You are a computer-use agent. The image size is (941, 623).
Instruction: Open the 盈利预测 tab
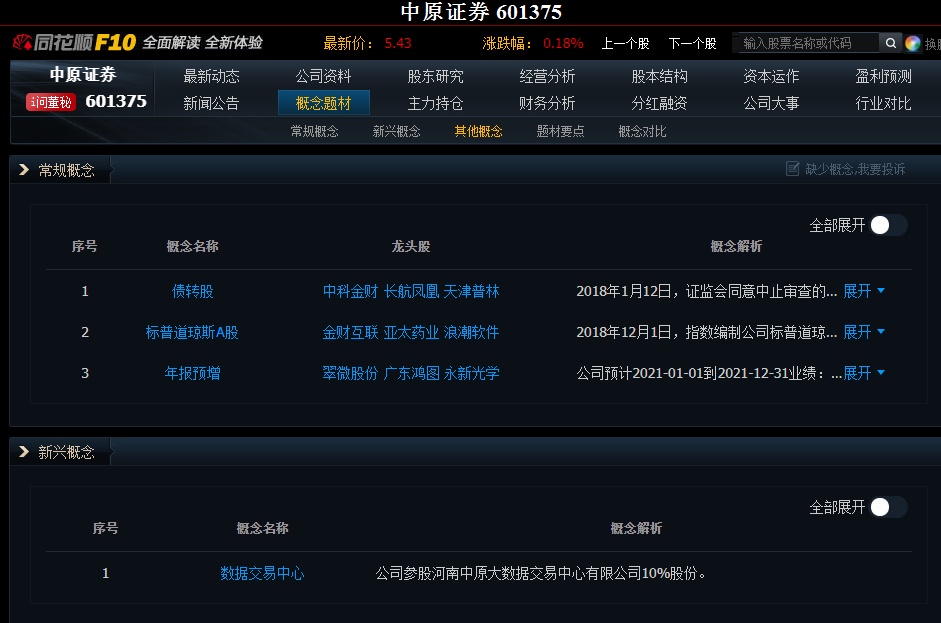[883, 76]
